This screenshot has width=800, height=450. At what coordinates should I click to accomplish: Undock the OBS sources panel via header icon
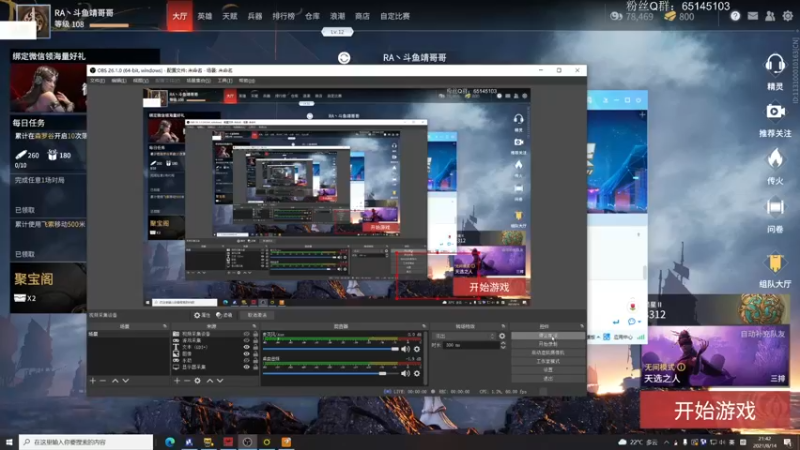254,326
